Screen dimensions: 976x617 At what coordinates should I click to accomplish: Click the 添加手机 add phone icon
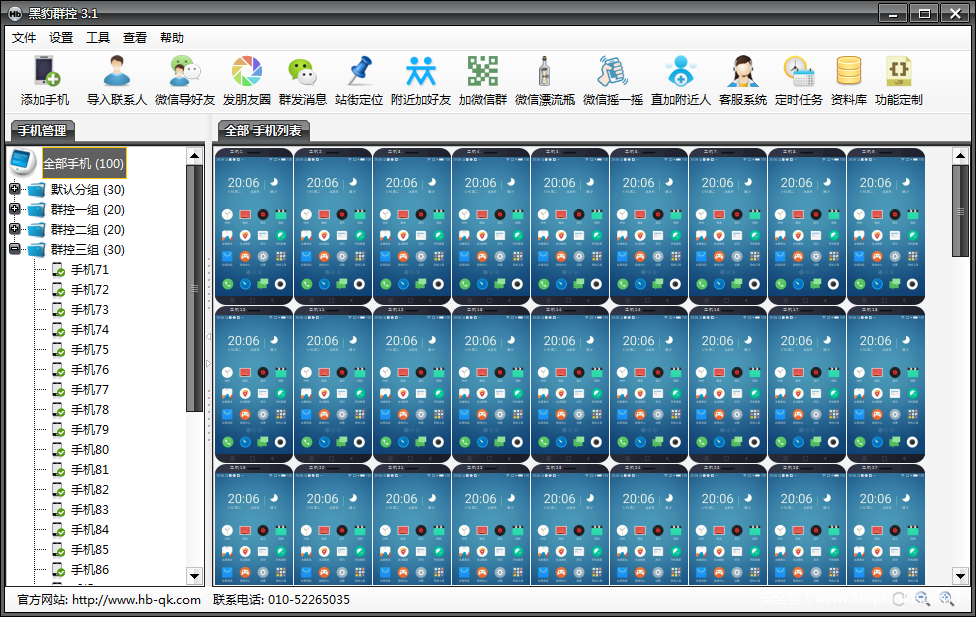(46, 73)
